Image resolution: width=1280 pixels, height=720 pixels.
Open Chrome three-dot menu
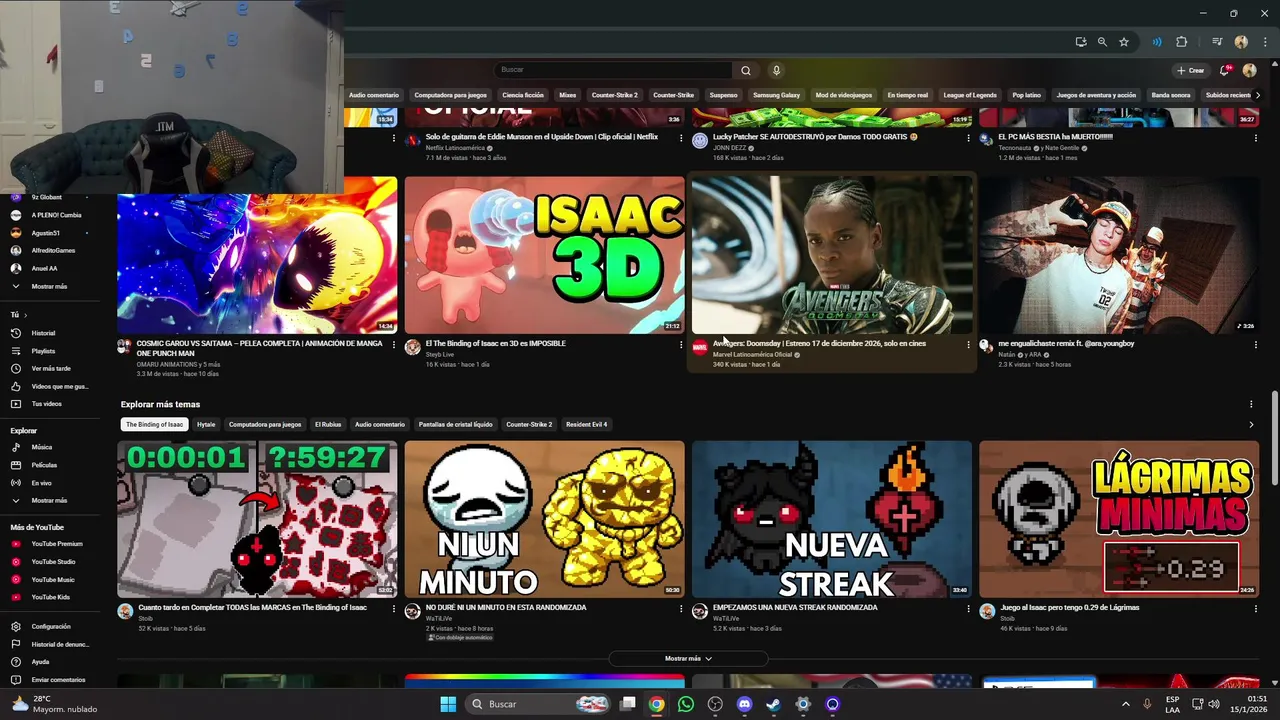(x=1263, y=42)
